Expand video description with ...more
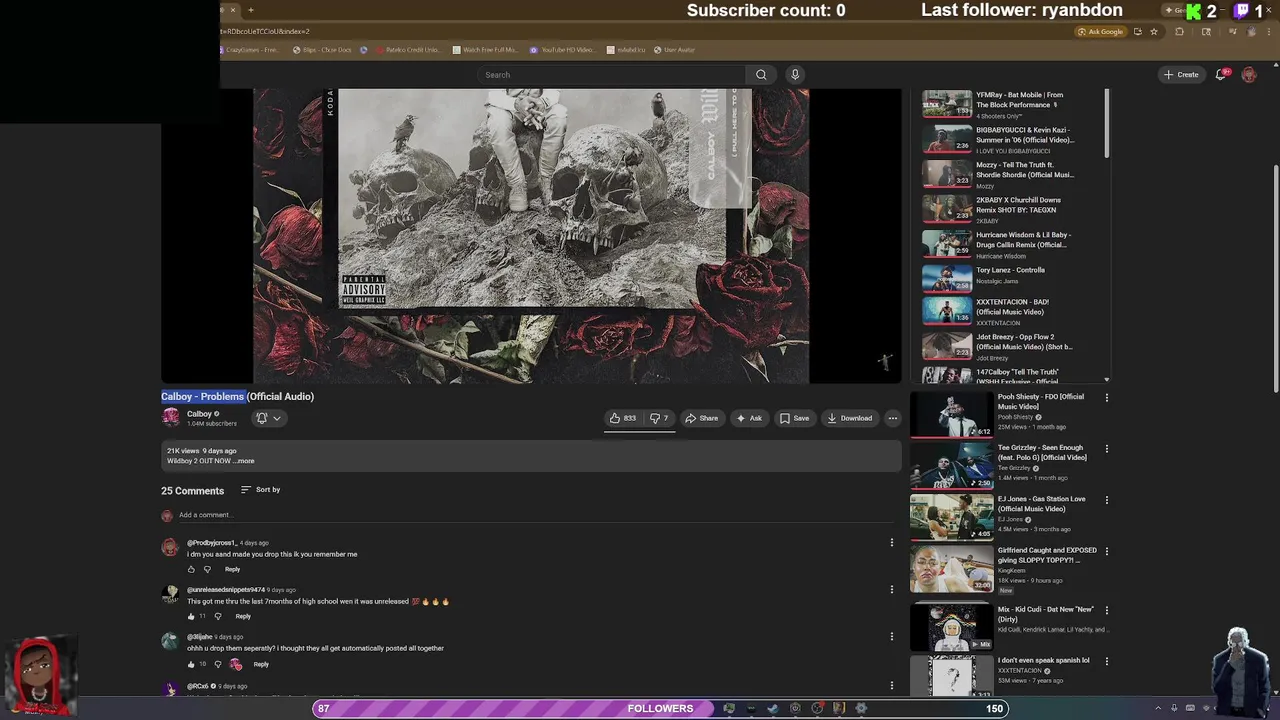1280x720 pixels. pyautogui.click(x=245, y=461)
